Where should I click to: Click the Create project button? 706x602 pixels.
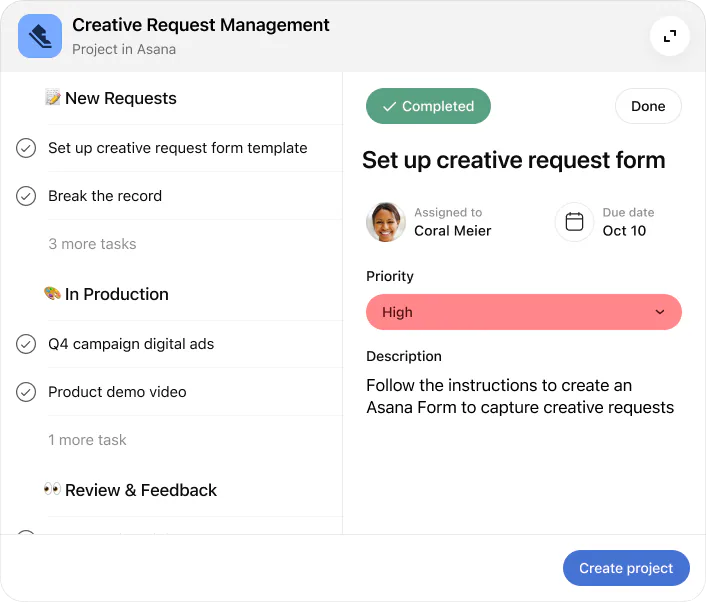tap(626, 568)
